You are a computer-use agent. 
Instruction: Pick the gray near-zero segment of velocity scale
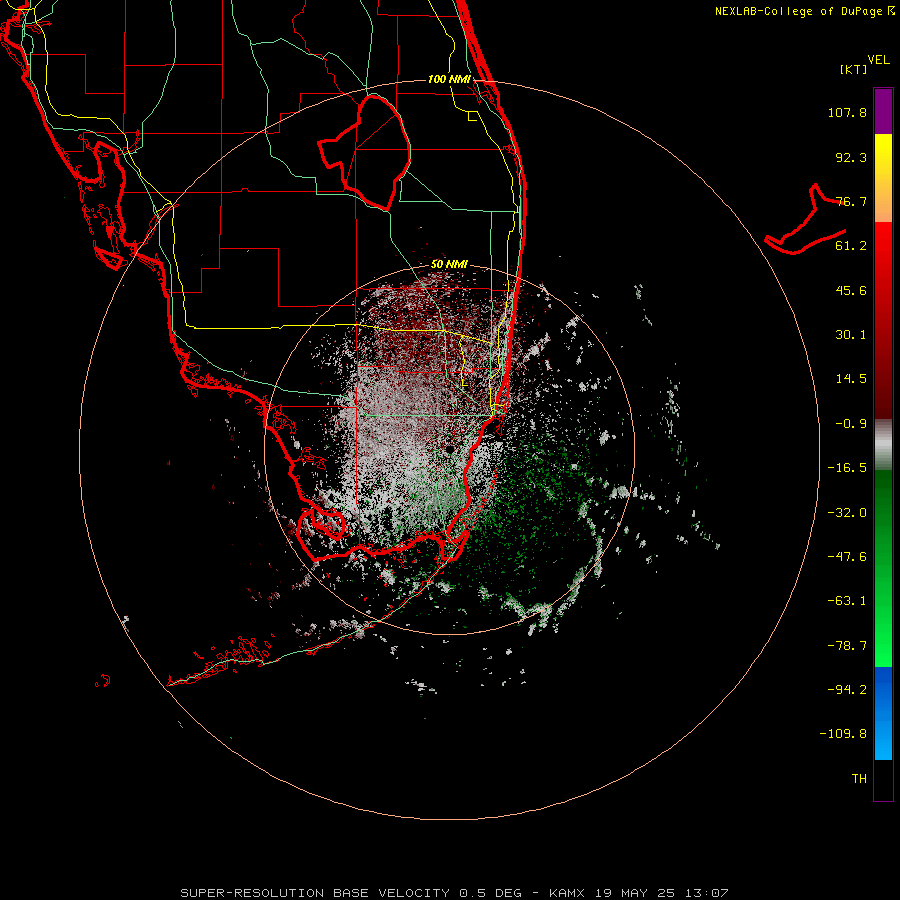click(883, 444)
